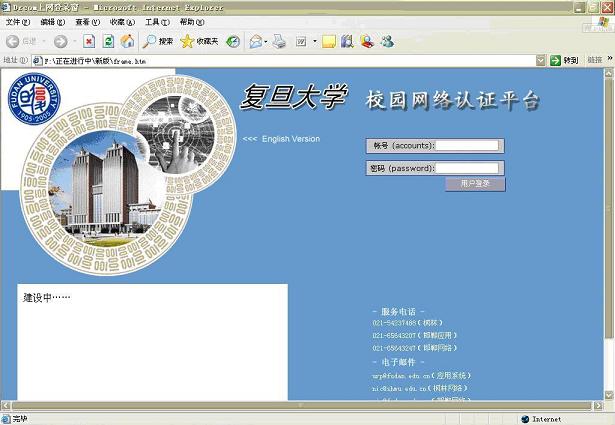This screenshot has height=425, width=615.
Task: Click the Mail envelope toolbar icon
Action: coord(255,41)
